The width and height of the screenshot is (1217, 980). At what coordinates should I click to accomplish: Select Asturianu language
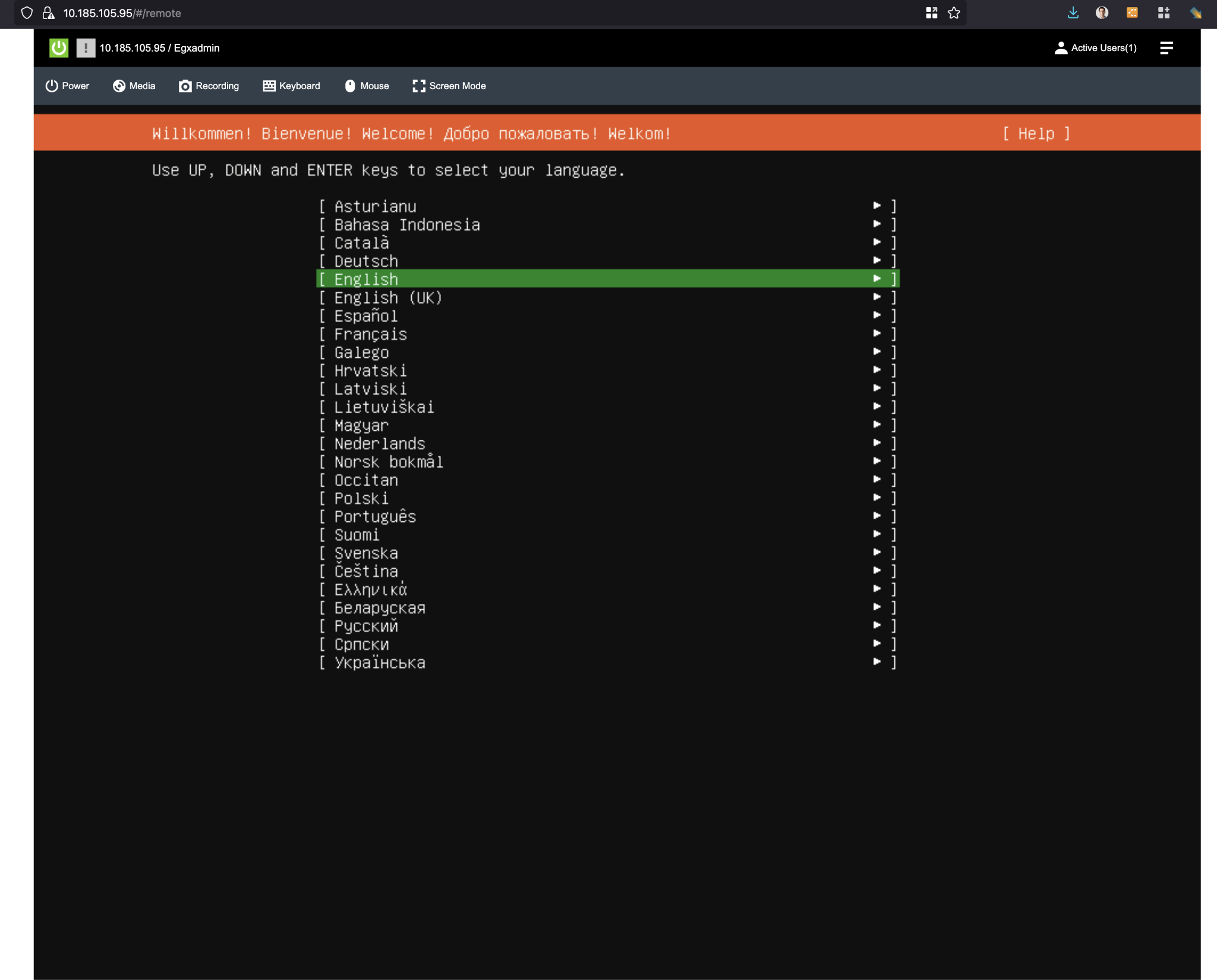coord(607,206)
